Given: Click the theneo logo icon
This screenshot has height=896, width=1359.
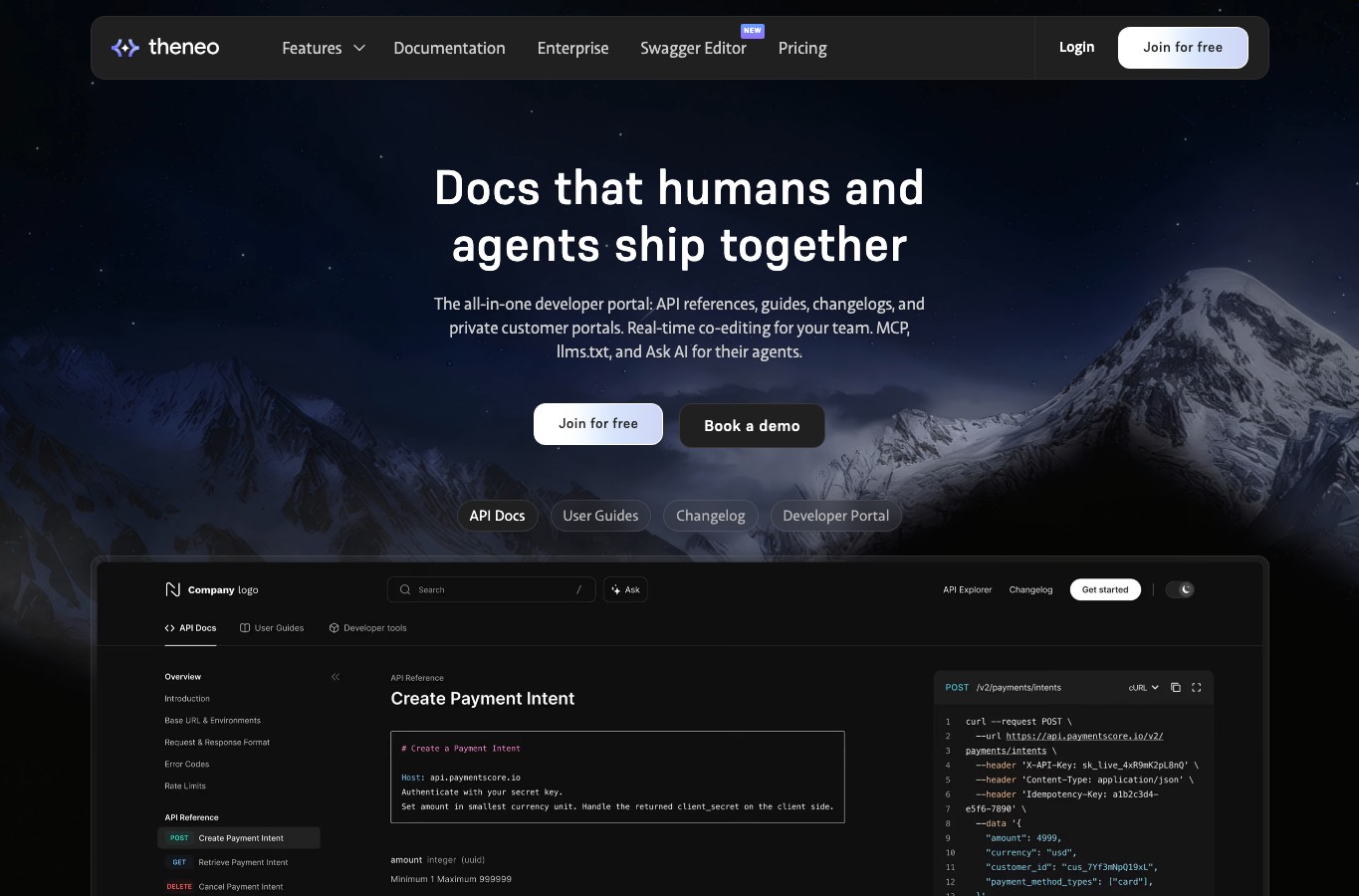Looking at the screenshot, I should tap(125, 47).
